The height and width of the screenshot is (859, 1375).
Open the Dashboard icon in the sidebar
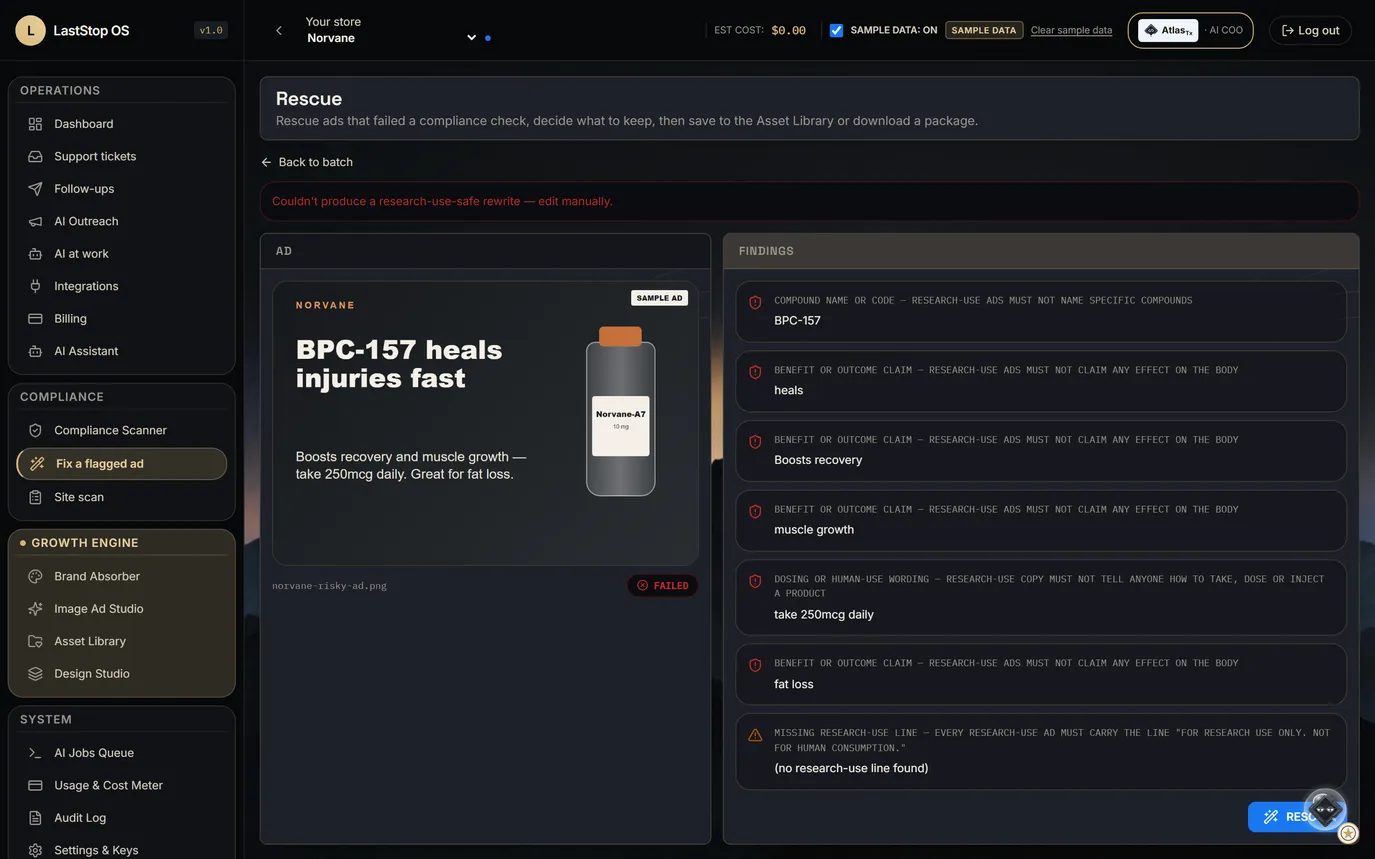(35, 124)
